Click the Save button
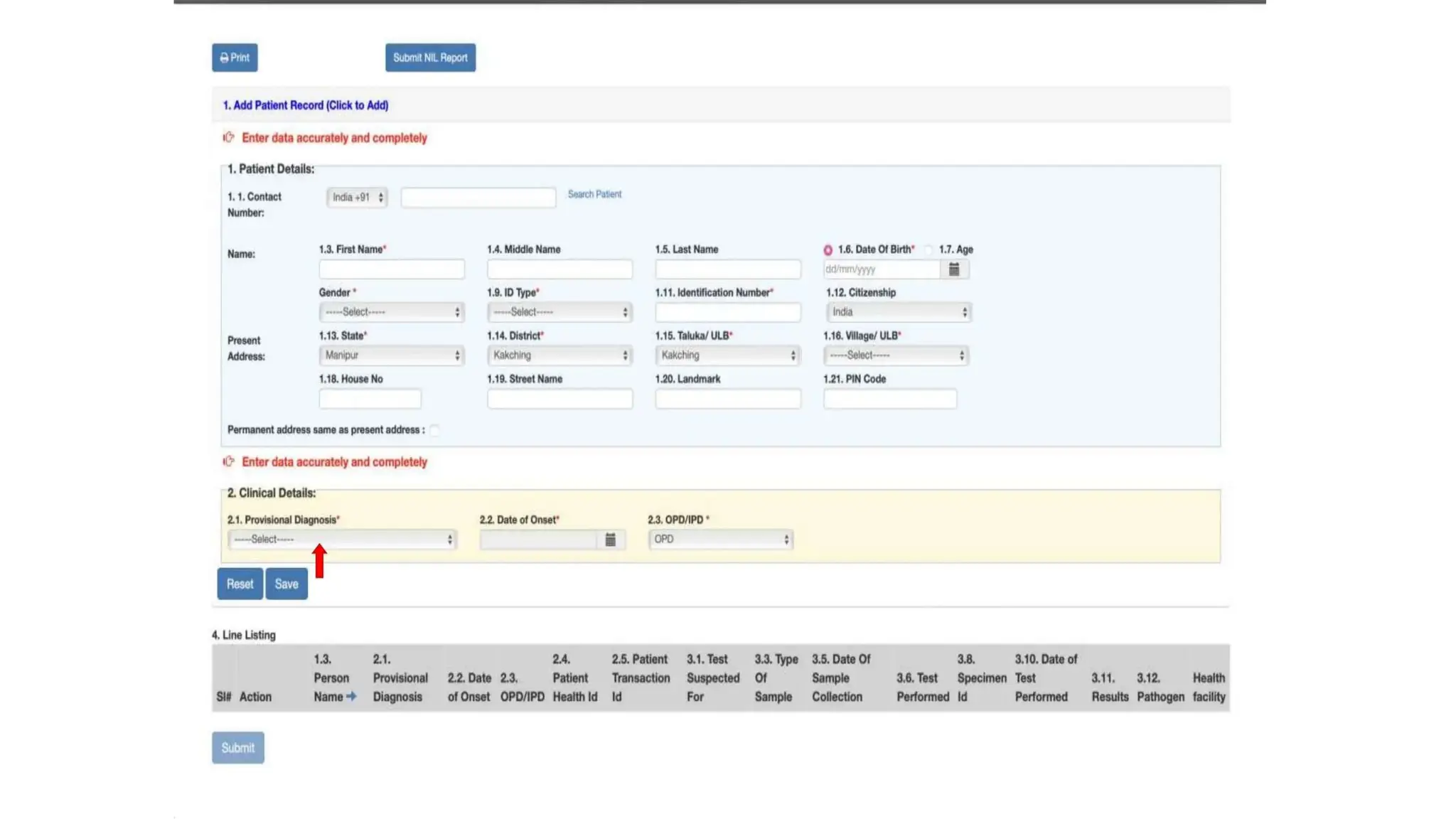 287,584
